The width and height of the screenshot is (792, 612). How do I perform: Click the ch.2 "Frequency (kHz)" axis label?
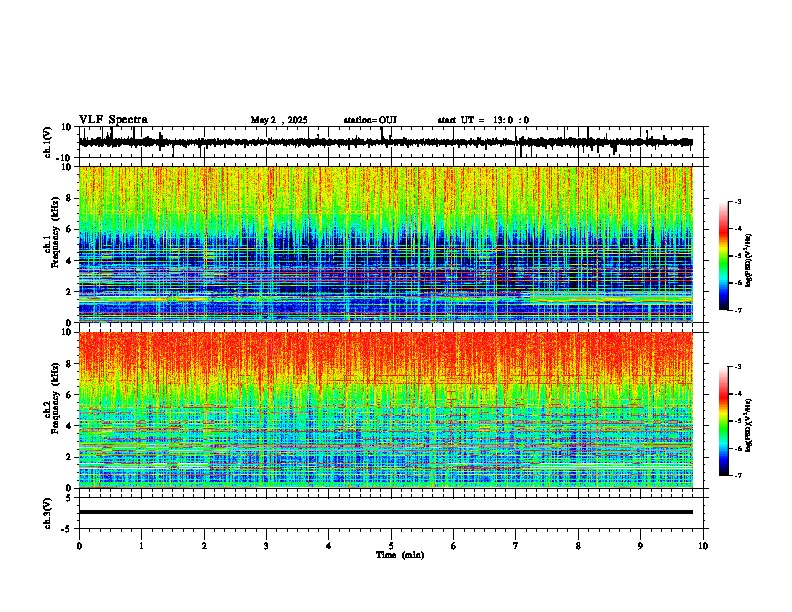click(55, 398)
